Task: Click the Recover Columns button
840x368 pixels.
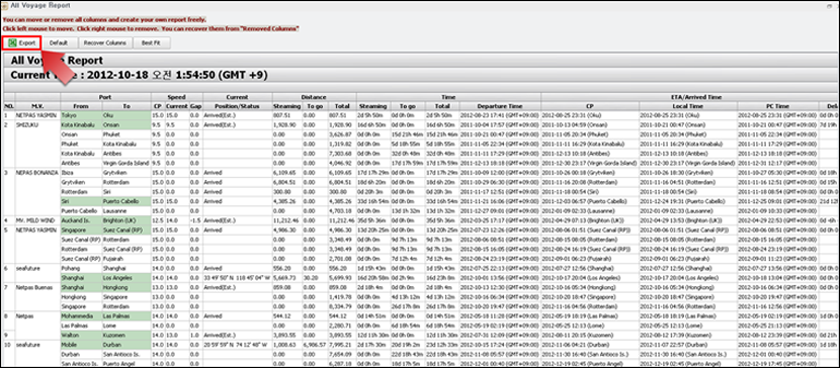Action: (105, 43)
